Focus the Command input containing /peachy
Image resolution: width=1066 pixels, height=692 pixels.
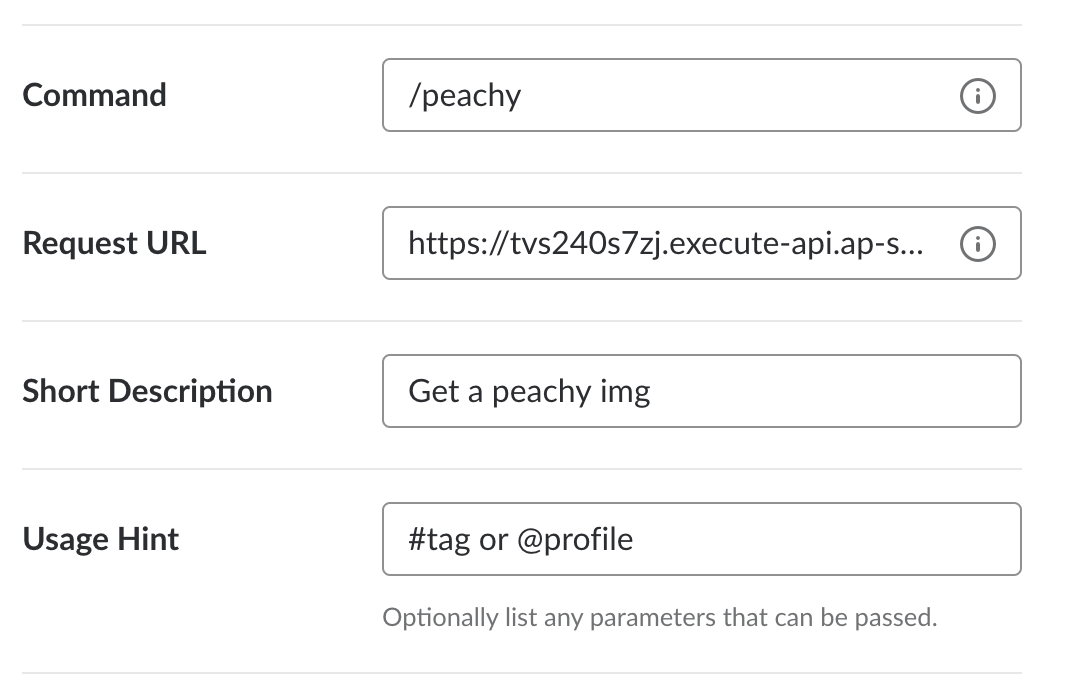pos(702,95)
